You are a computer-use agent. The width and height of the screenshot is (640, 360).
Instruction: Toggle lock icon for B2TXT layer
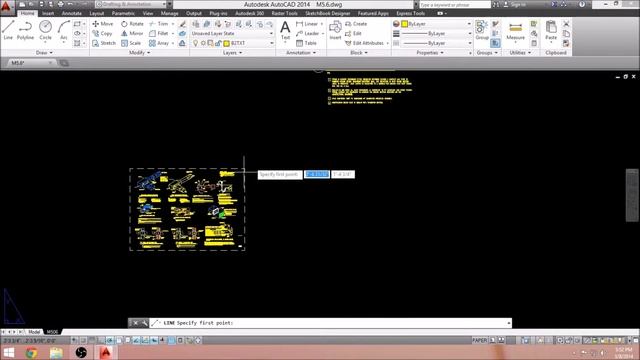[x=218, y=43]
